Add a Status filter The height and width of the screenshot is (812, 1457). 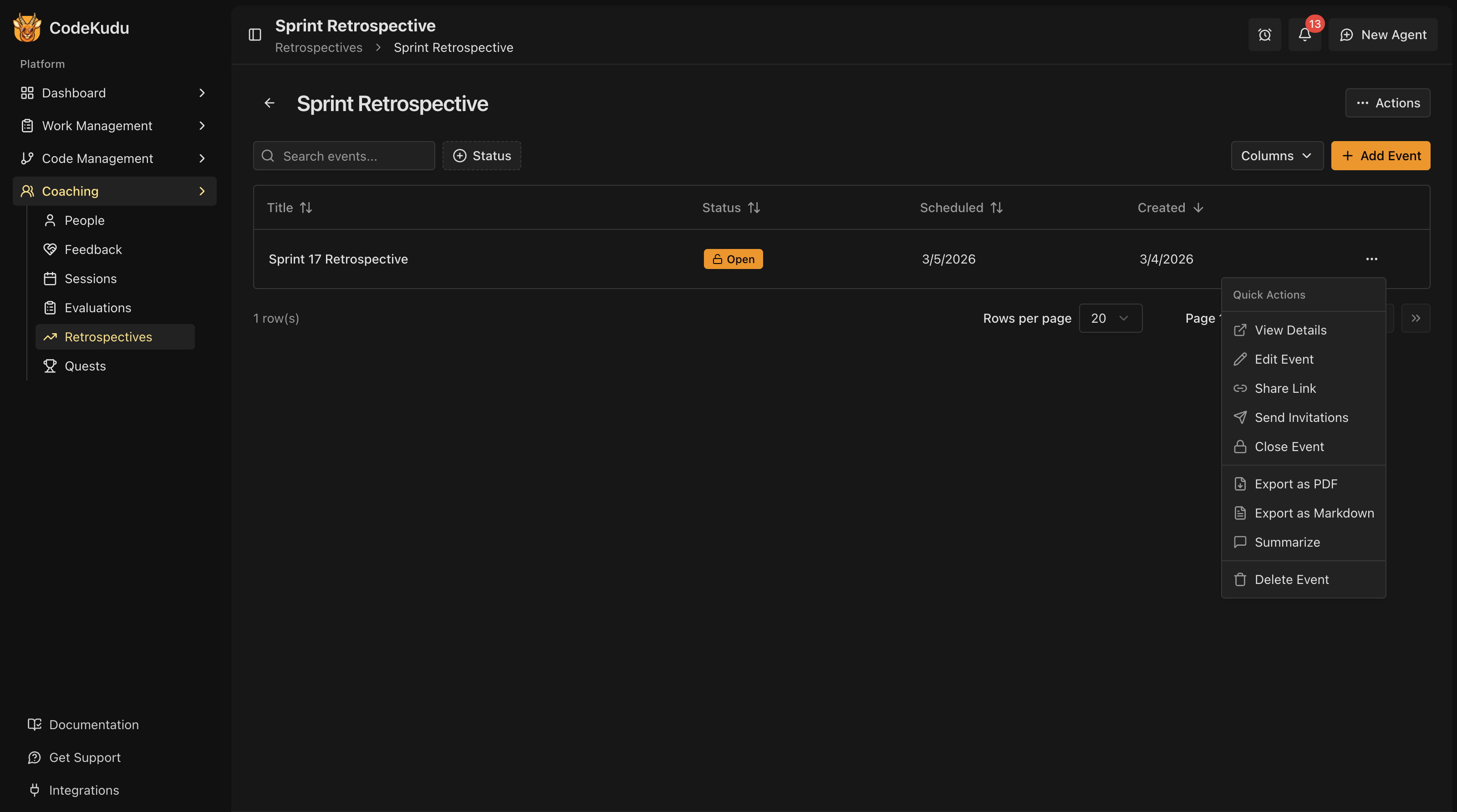point(481,156)
